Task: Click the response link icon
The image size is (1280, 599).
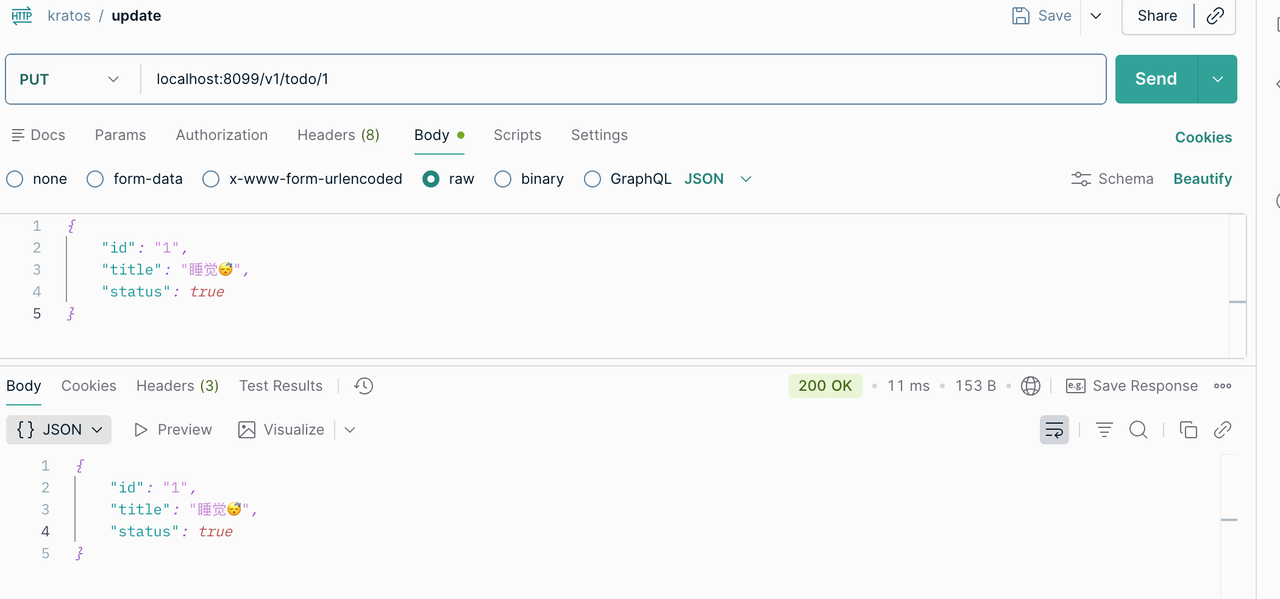Action: [x=1222, y=430]
